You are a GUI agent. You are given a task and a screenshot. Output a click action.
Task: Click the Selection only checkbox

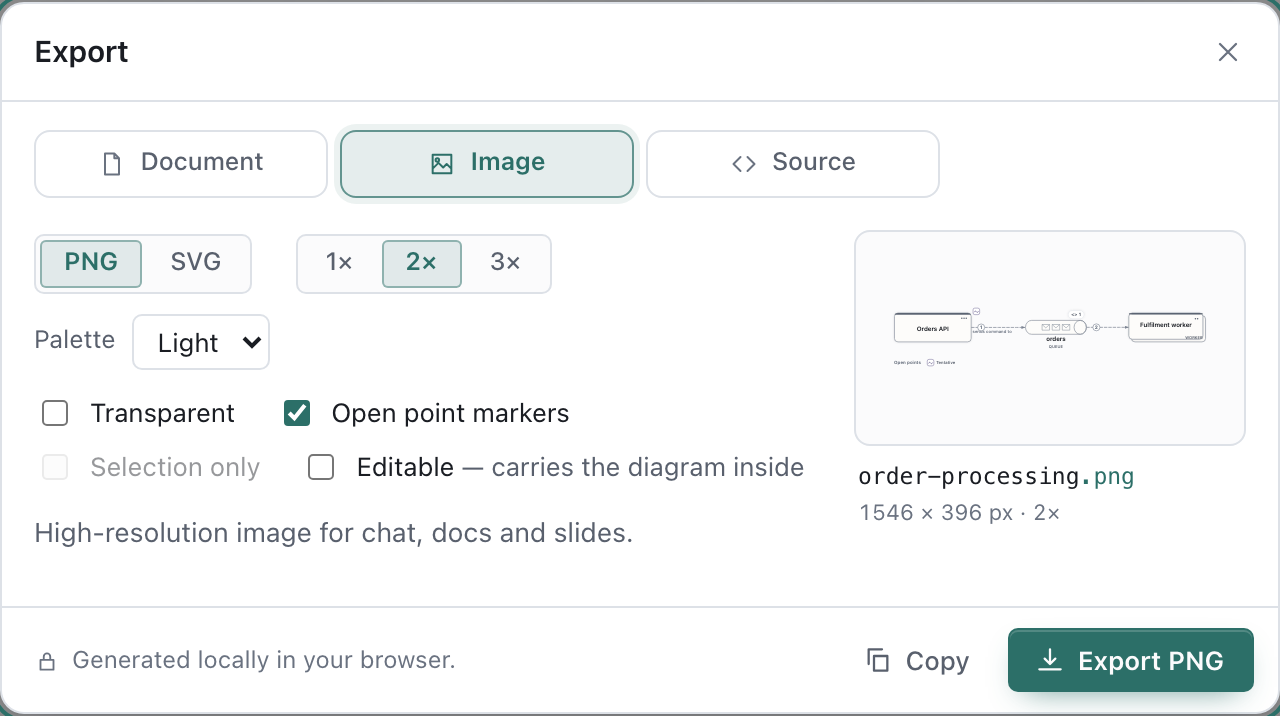[55, 467]
